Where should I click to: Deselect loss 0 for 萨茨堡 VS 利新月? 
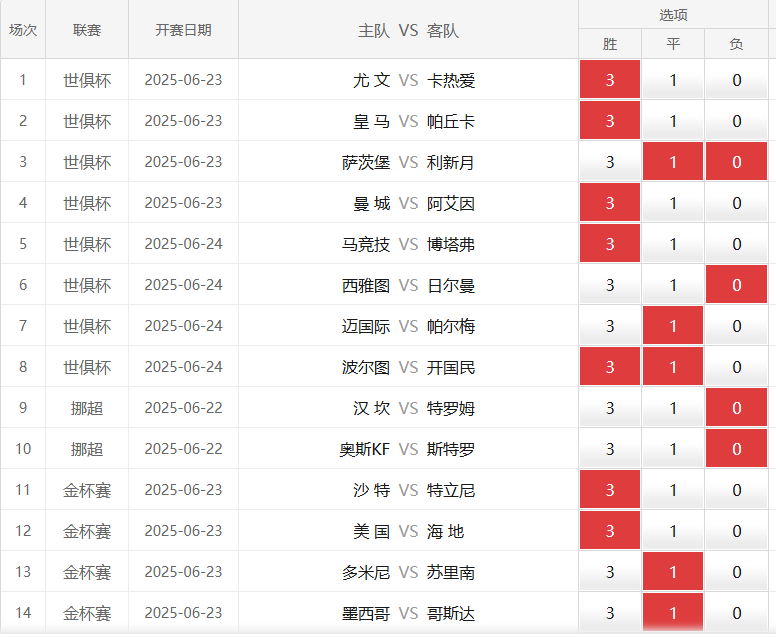[x=736, y=162]
